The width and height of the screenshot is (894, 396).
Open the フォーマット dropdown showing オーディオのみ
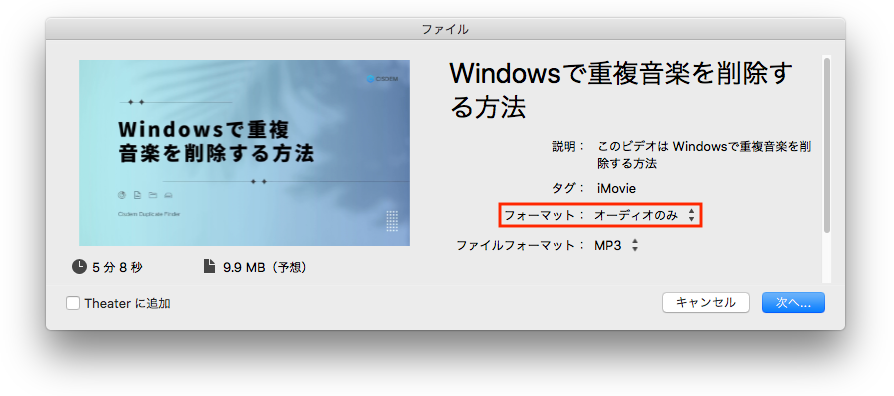644,215
